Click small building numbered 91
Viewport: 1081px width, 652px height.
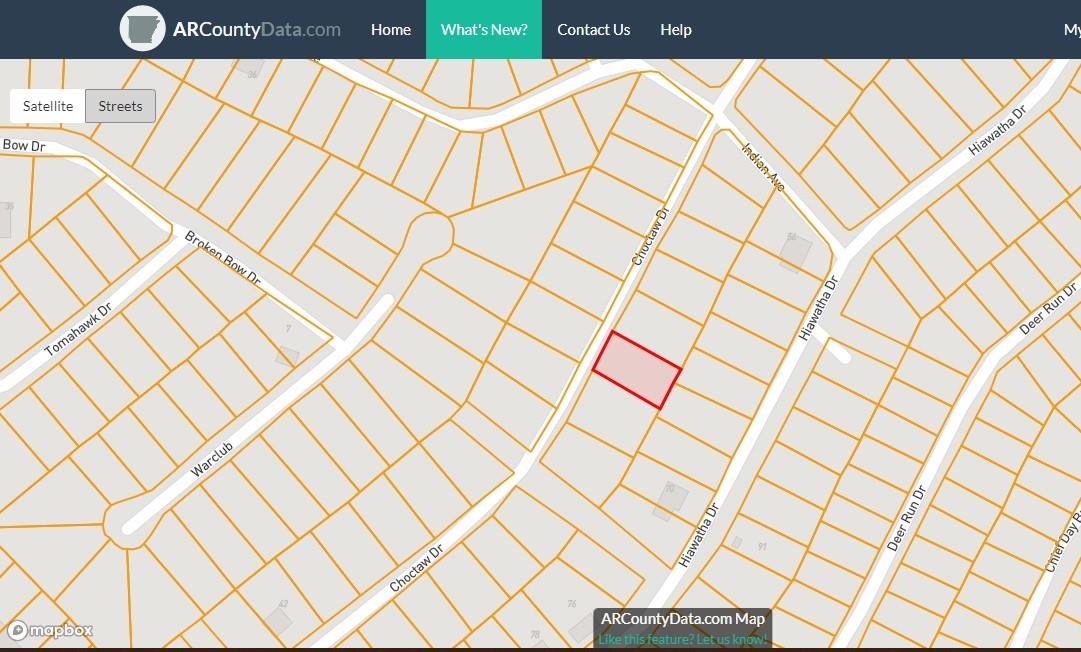[737, 542]
